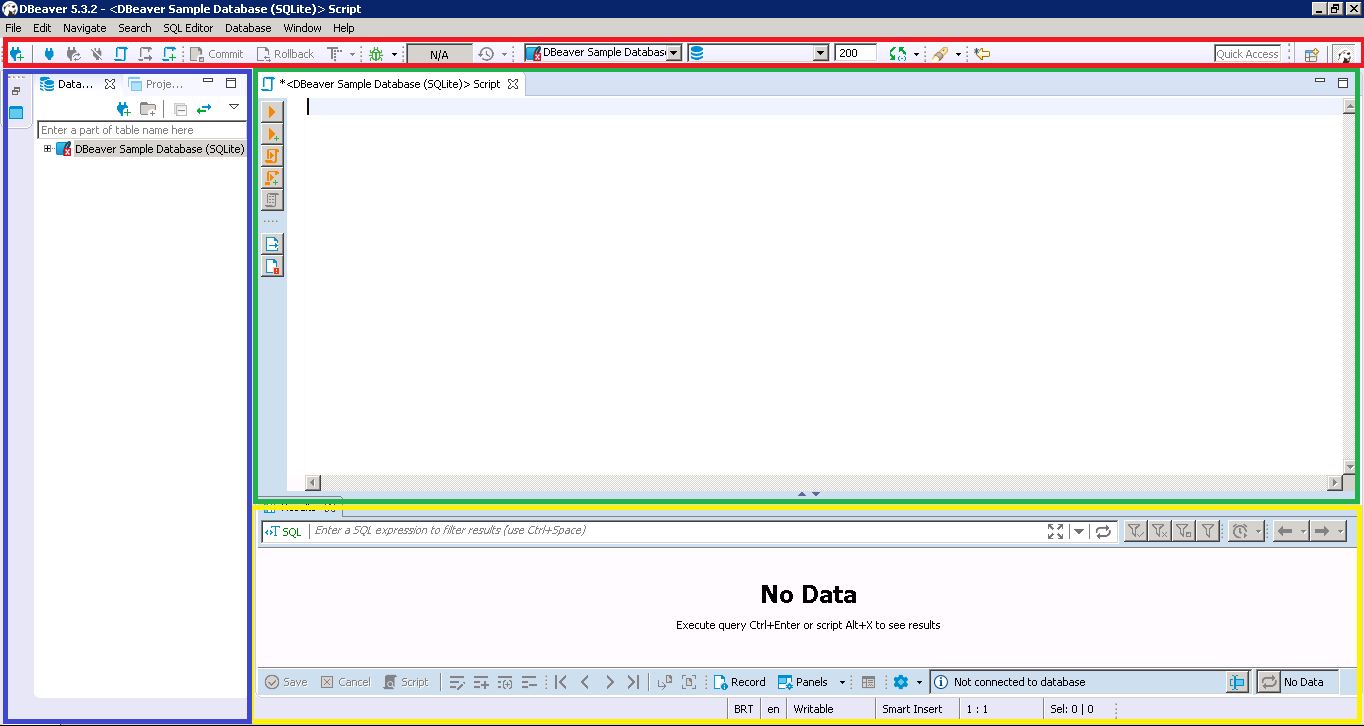This screenshot has height=726, width=1364.
Task: Toggle the grid/text presentation icon
Action: coord(868,682)
